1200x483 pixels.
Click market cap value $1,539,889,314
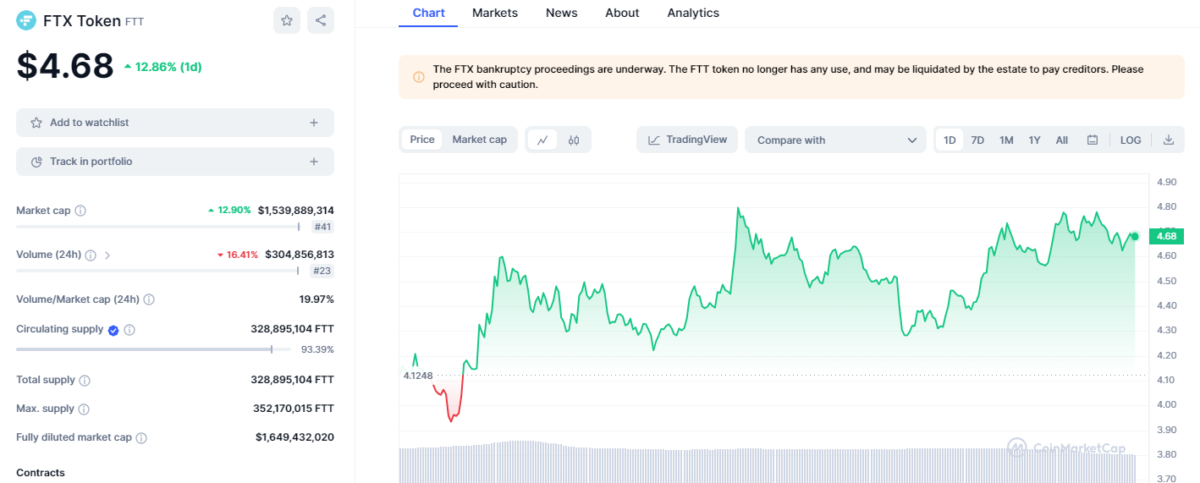(296, 211)
